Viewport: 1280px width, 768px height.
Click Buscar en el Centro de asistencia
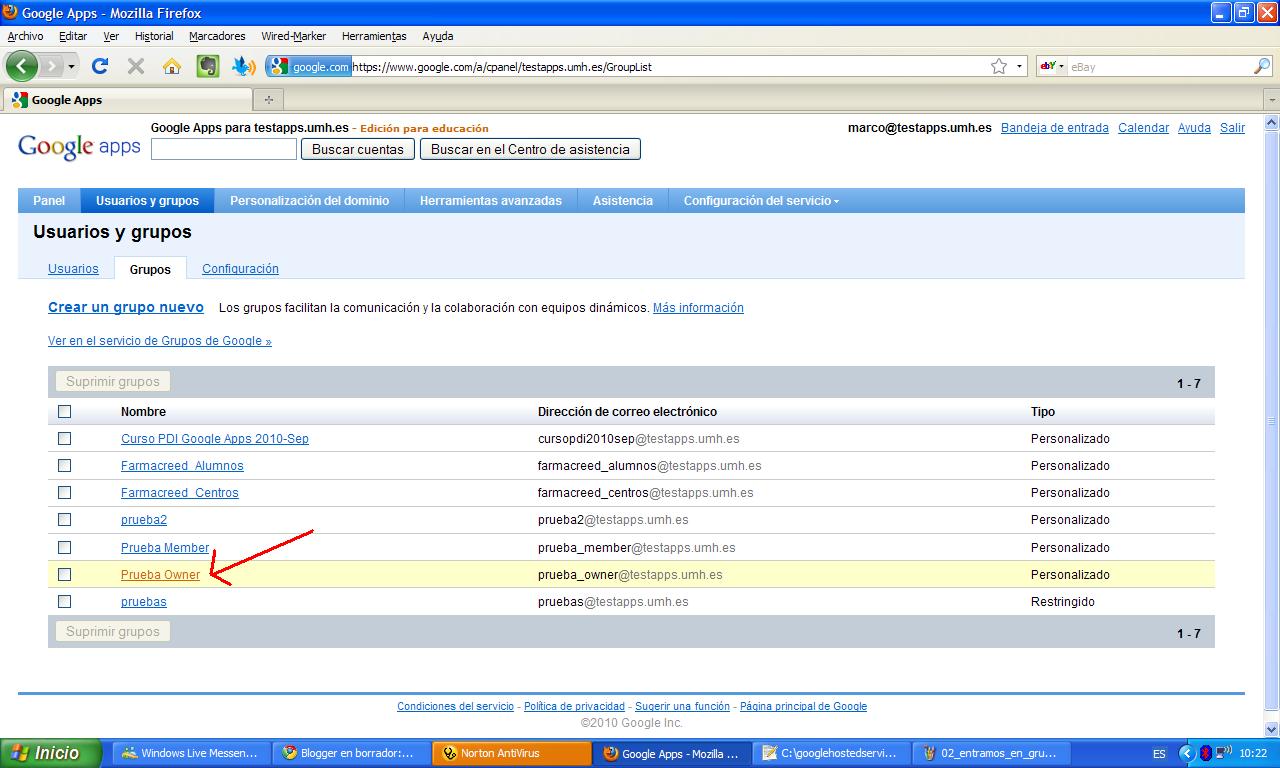[530, 149]
